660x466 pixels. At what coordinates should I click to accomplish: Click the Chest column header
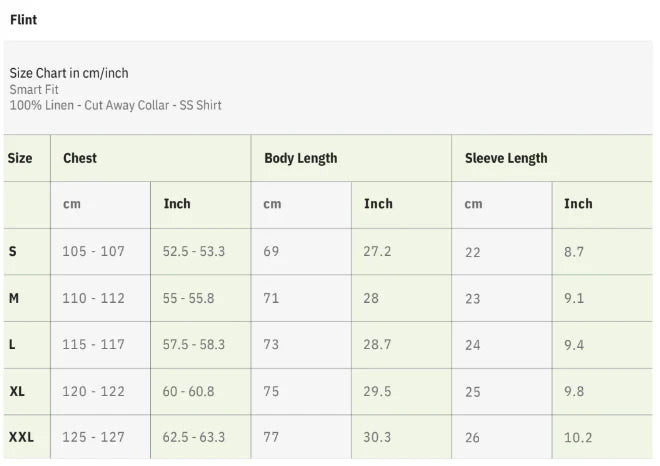tap(80, 158)
